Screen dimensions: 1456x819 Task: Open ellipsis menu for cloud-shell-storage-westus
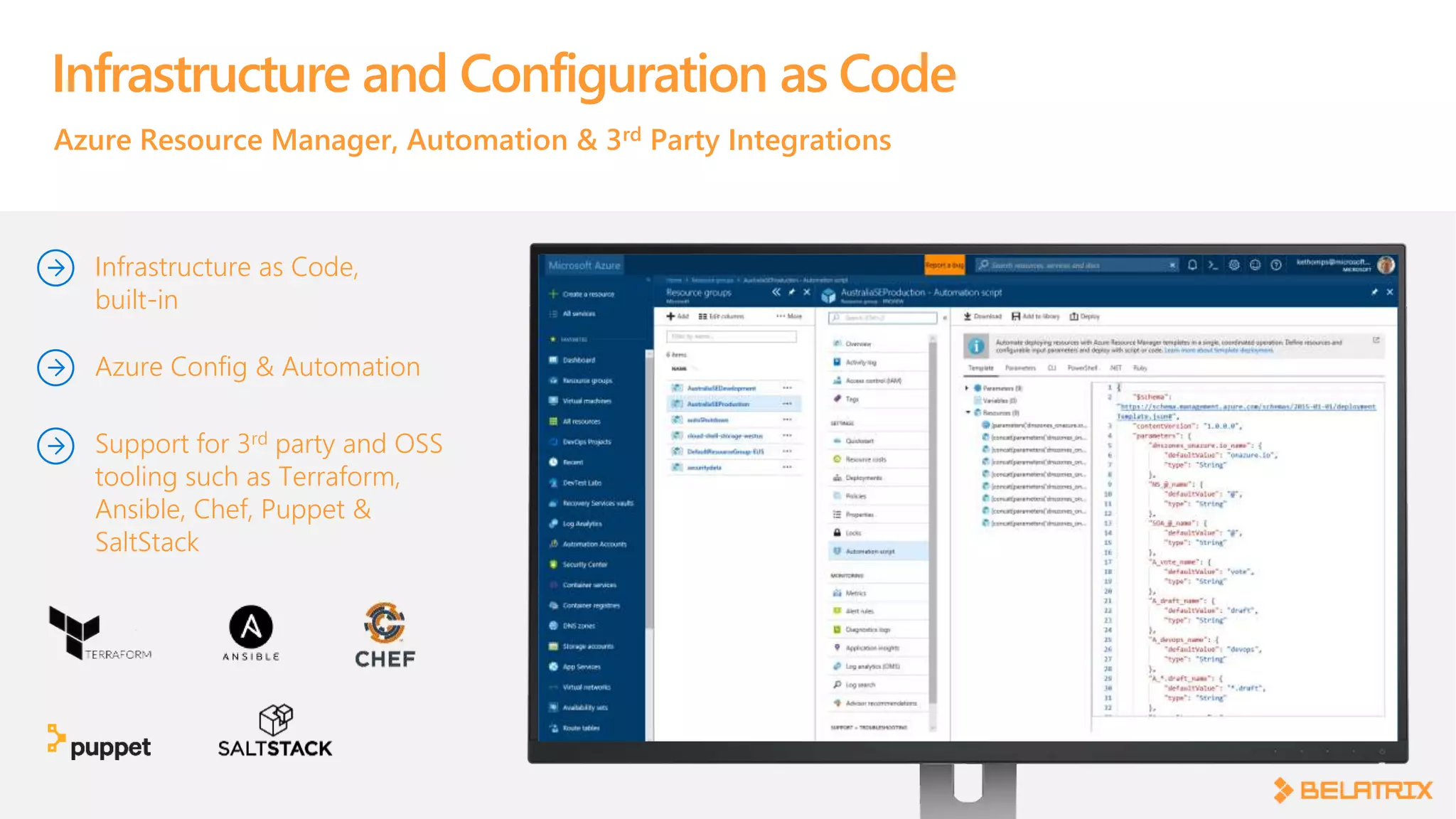(787, 436)
